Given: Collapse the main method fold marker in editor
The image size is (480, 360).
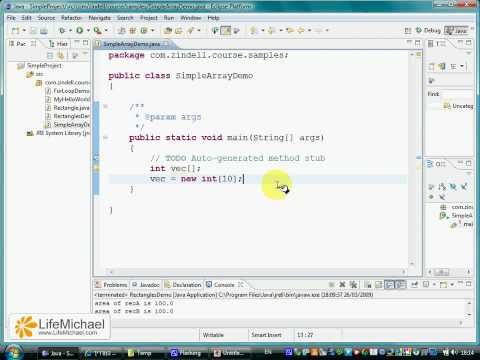Looking at the screenshot, I should (x=105, y=137).
